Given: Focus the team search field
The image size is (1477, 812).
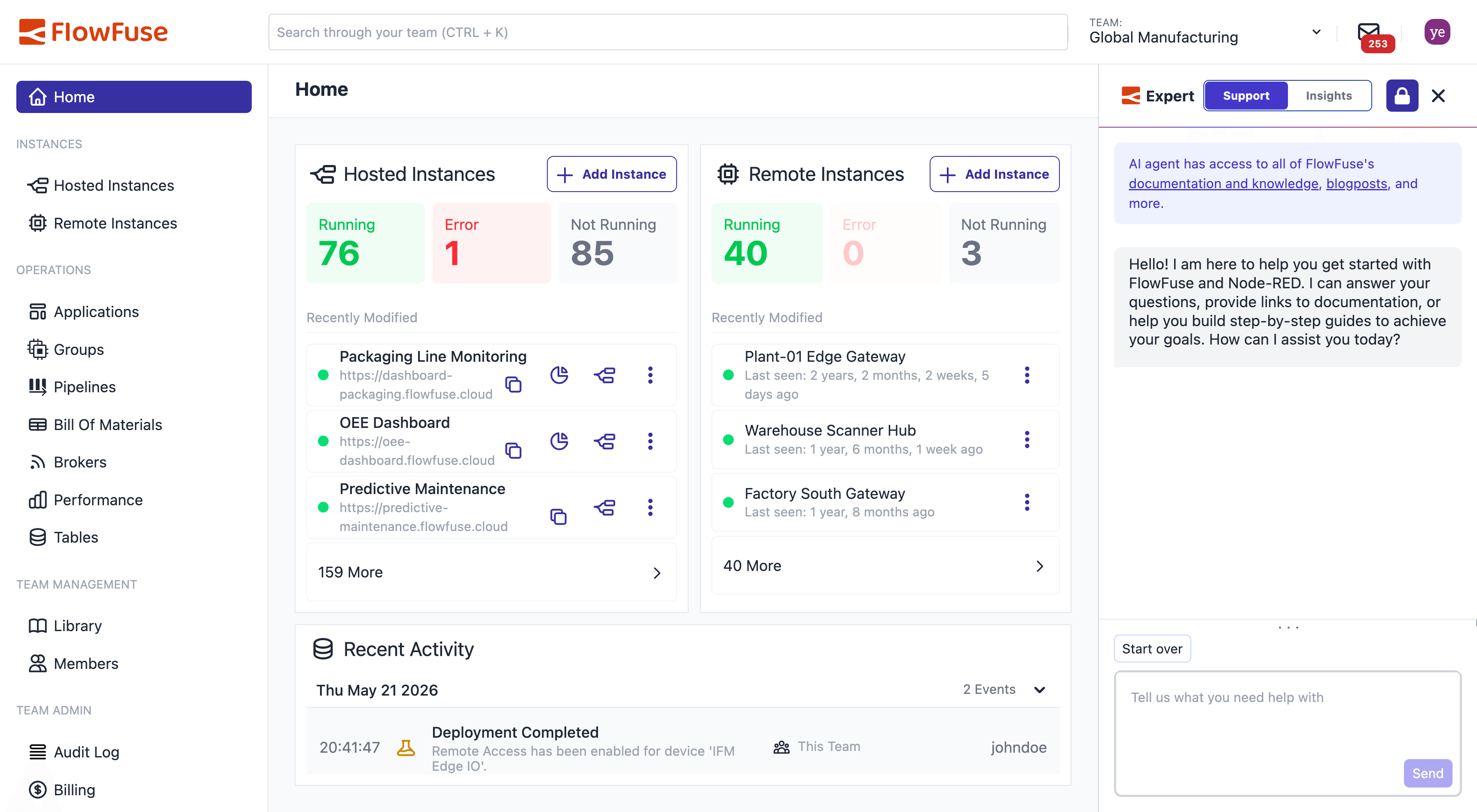Looking at the screenshot, I should pyautogui.click(x=668, y=32).
